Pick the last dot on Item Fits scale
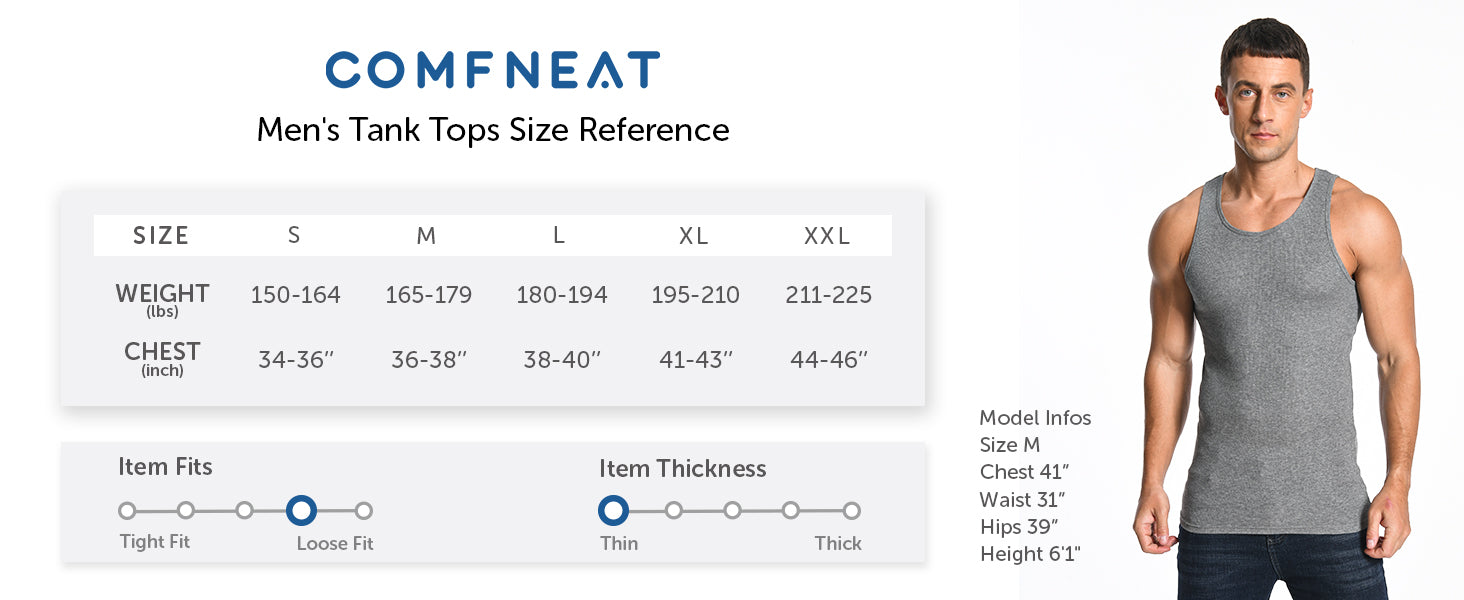This screenshot has height=600, width=1464. click(364, 511)
